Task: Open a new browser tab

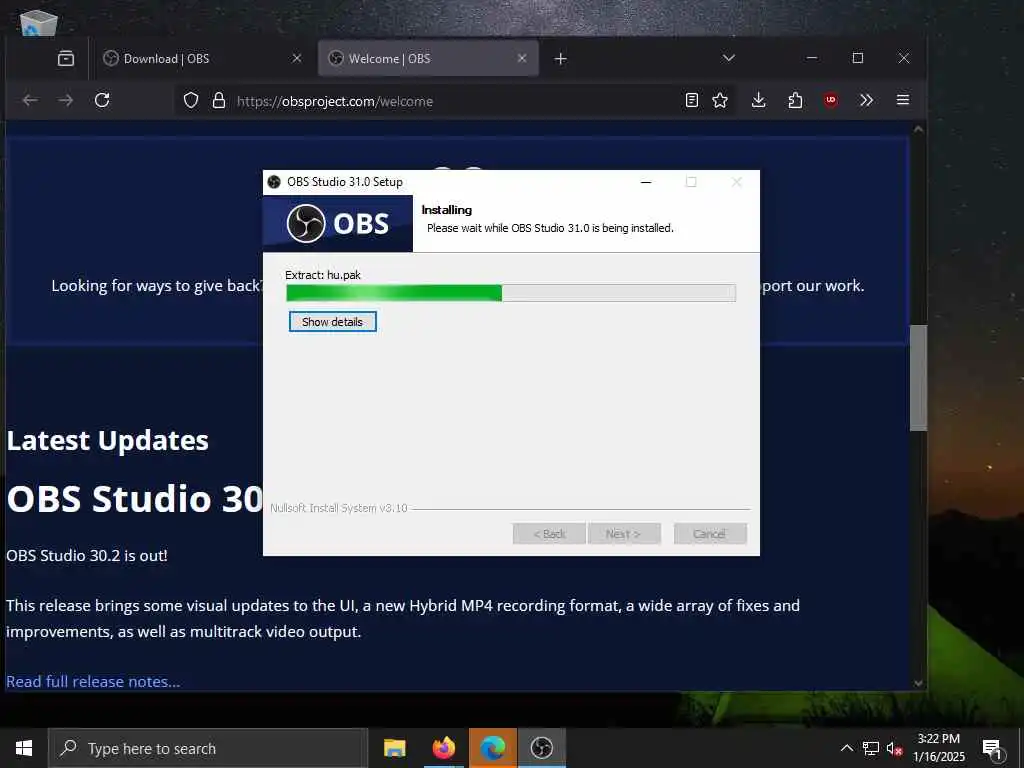Action: pyautogui.click(x=560, y=59)
